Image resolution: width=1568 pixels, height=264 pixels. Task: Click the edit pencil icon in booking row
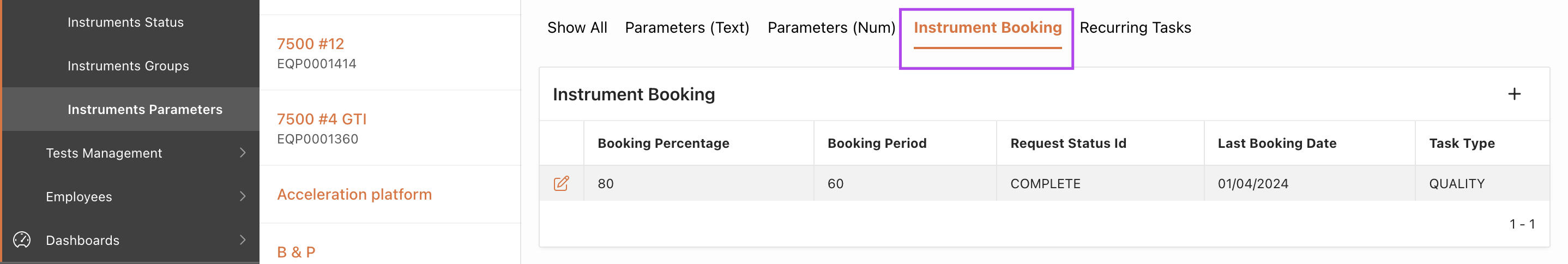(x=560, y=183)
